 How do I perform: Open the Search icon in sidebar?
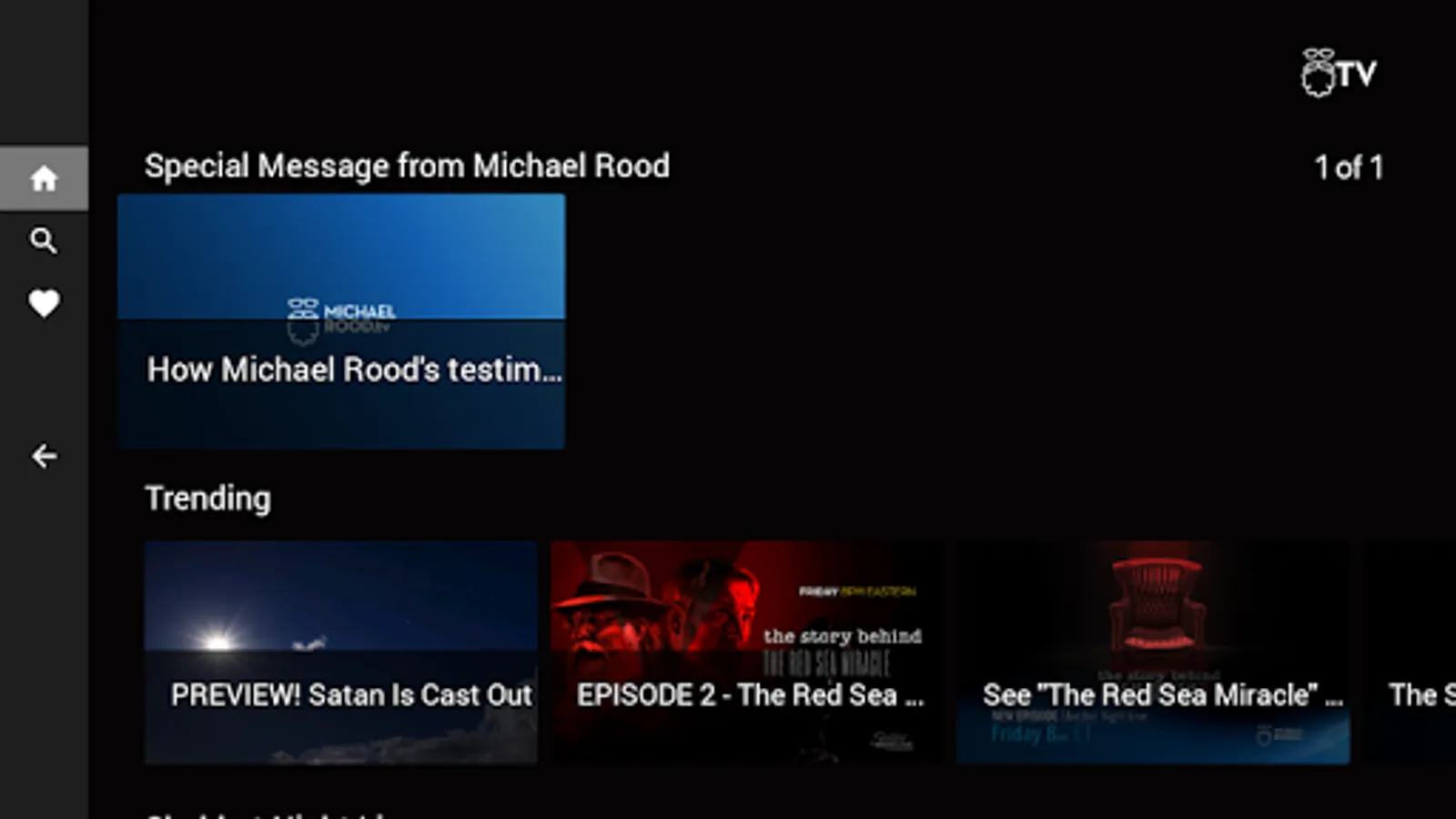point(44,241)
